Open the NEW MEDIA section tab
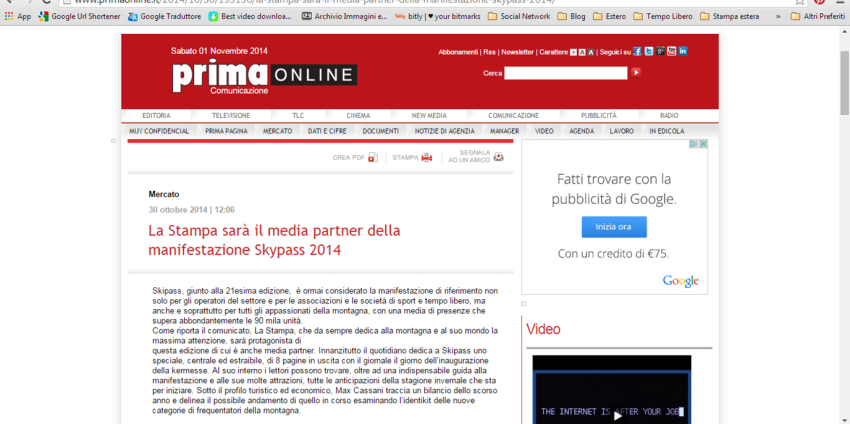Screen dimensions: 850x424 coord(429,115)
